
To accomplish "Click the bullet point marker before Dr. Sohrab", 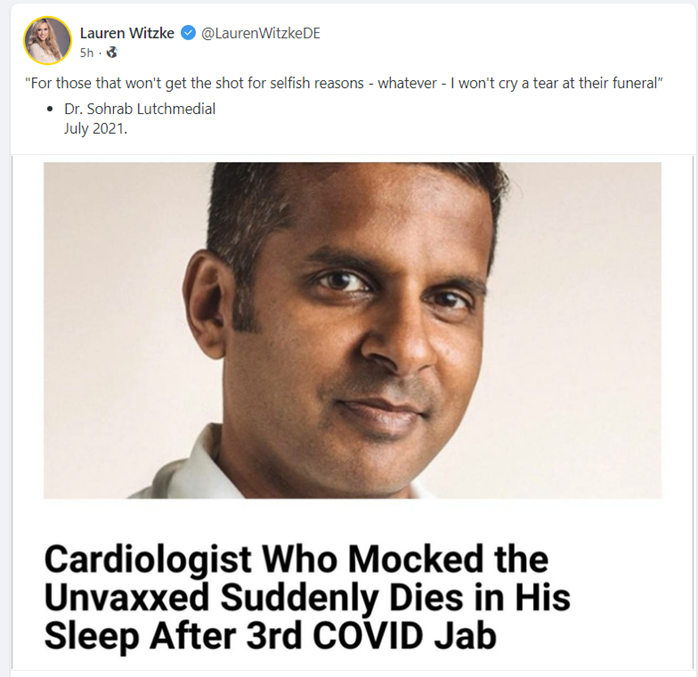I will (x=51, y=110).
